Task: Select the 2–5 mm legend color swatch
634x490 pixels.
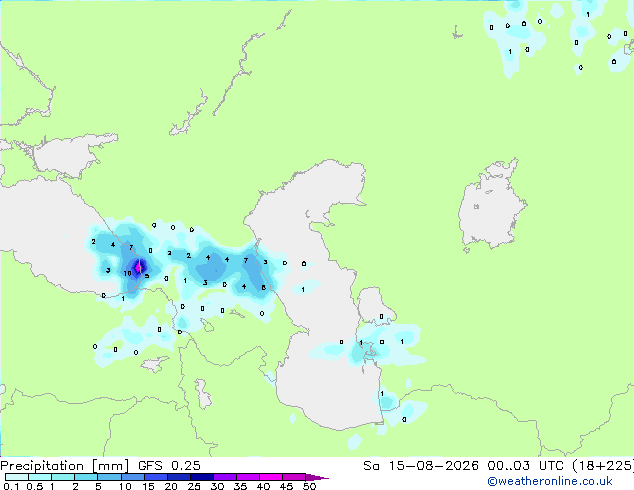Action: tap(86, 477)
